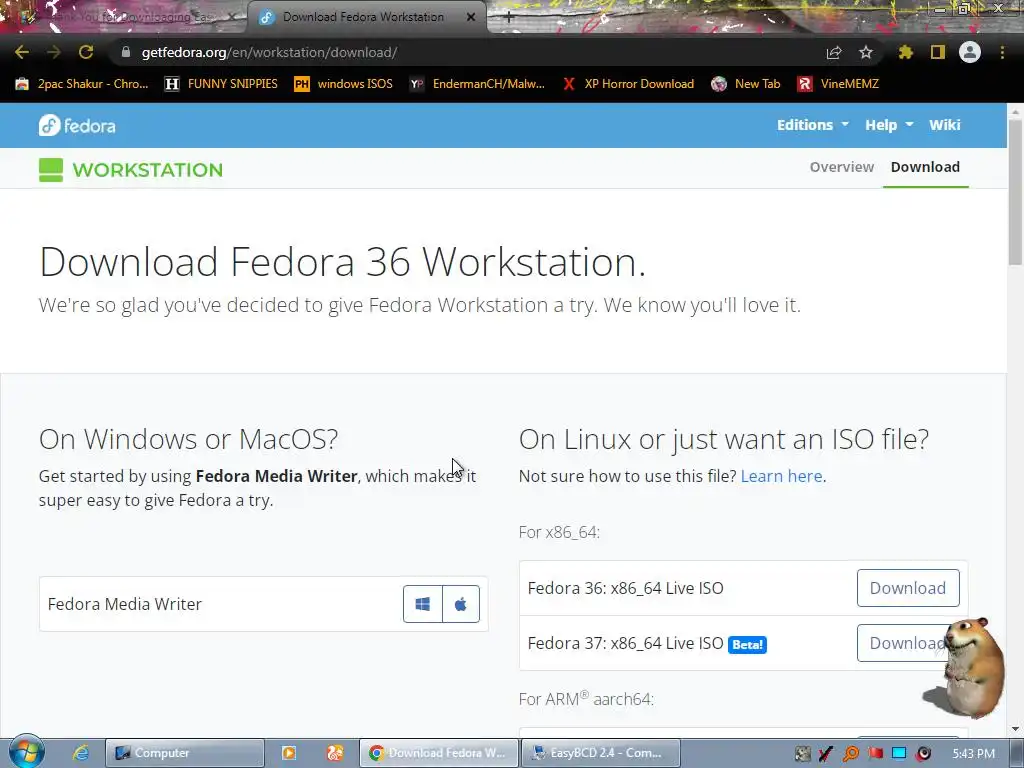1024x768 pixels.
Task: Go back with the browser back arrow
Action: [22, 52]
